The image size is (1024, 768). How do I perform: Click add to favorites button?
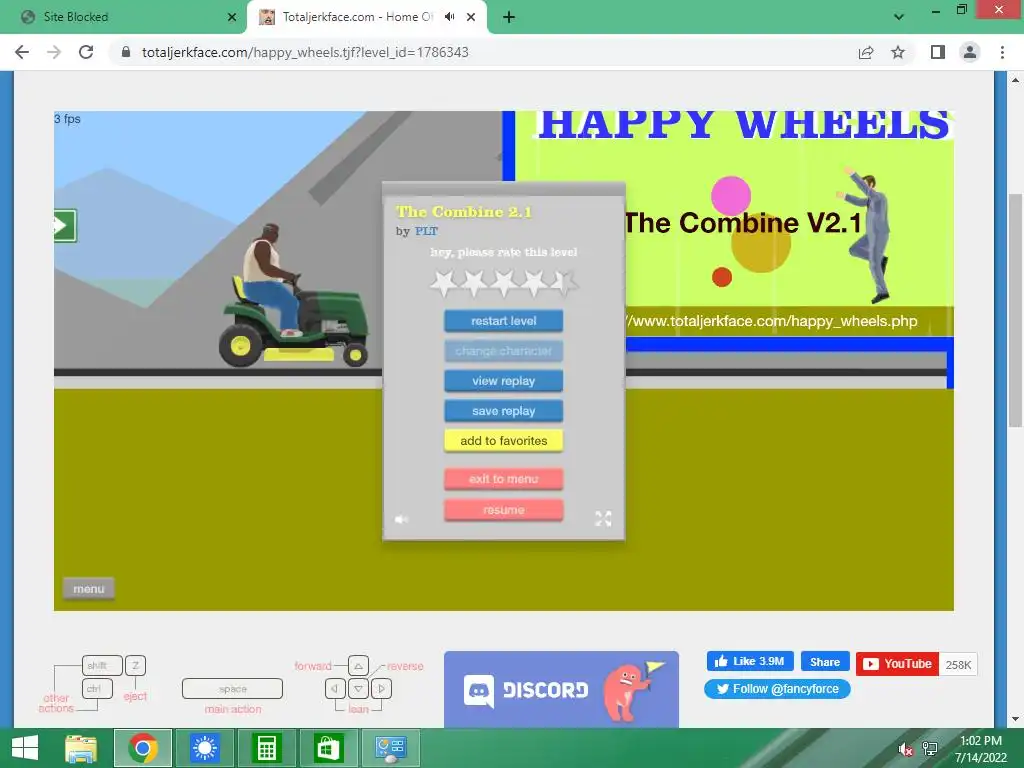coord(504,441)
